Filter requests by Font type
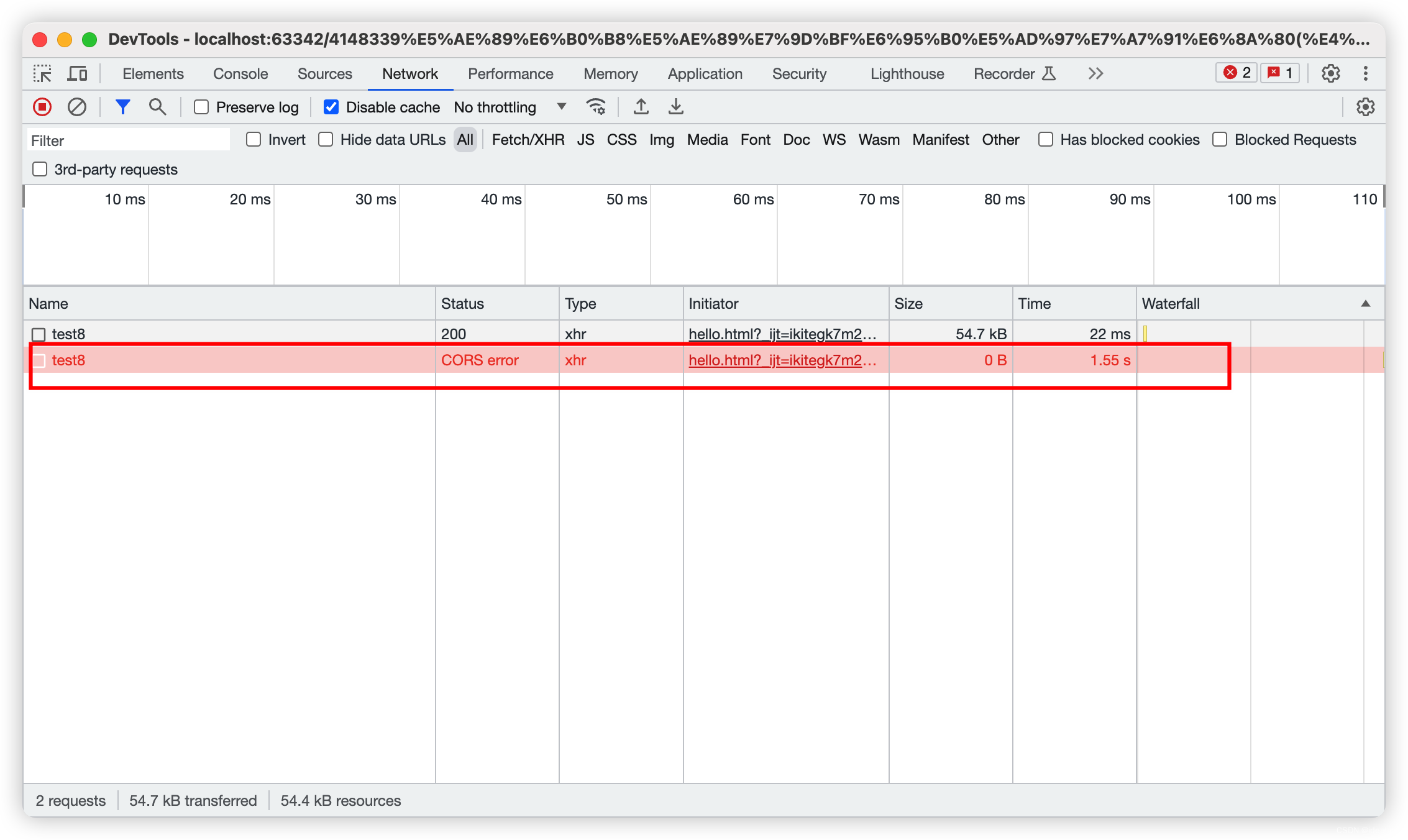Viewport: 1408px width, 840px height. 755,139
